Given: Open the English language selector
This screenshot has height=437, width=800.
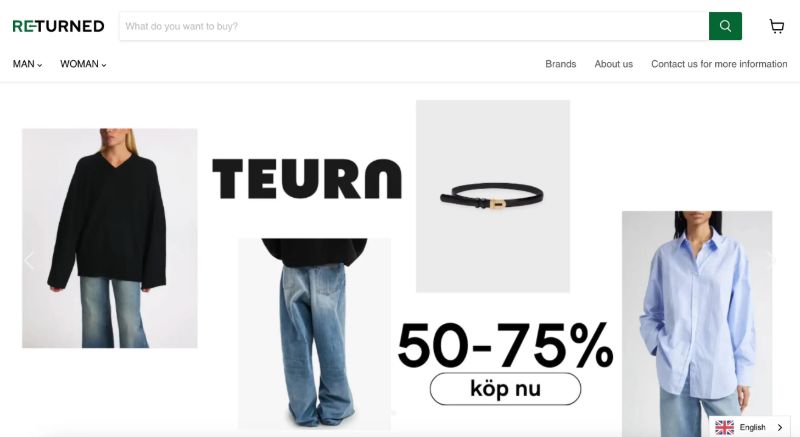Looking at the screenshot, I should pos(749,427).
